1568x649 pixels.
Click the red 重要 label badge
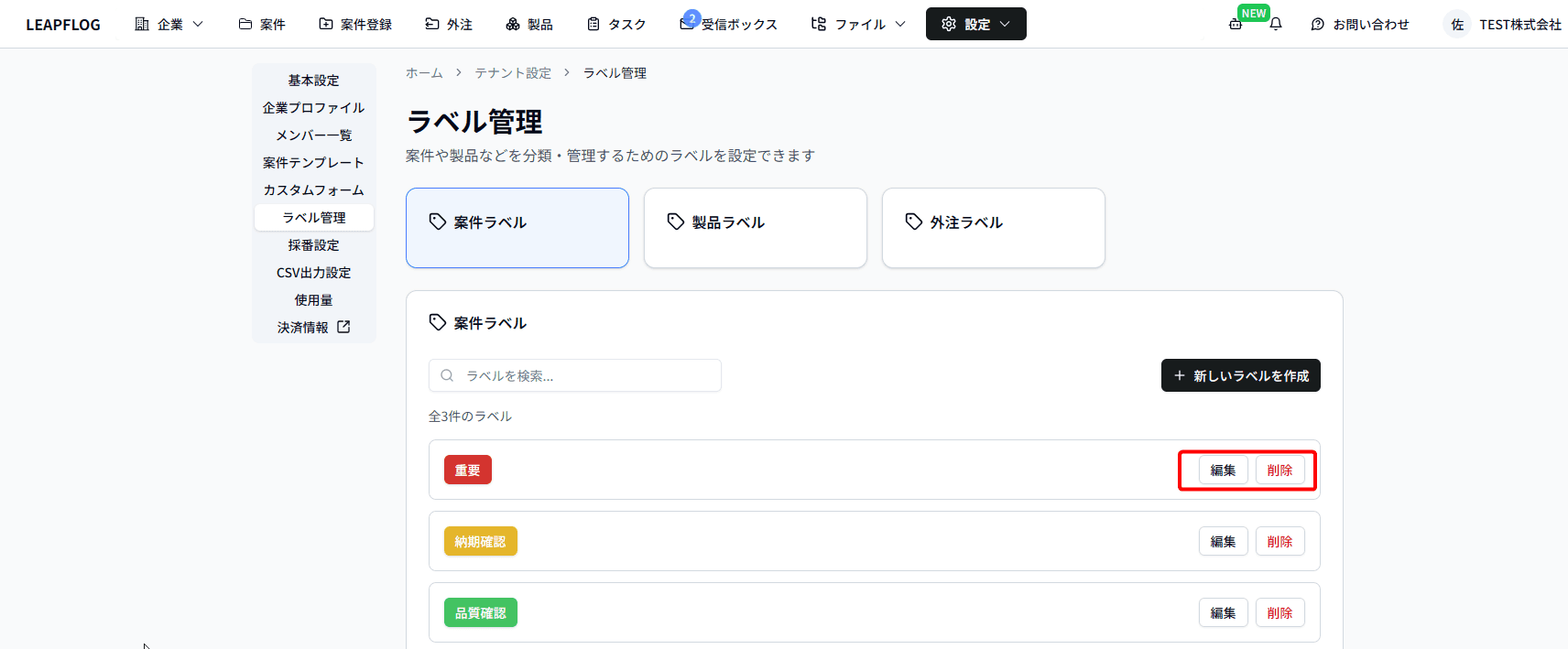468,470
